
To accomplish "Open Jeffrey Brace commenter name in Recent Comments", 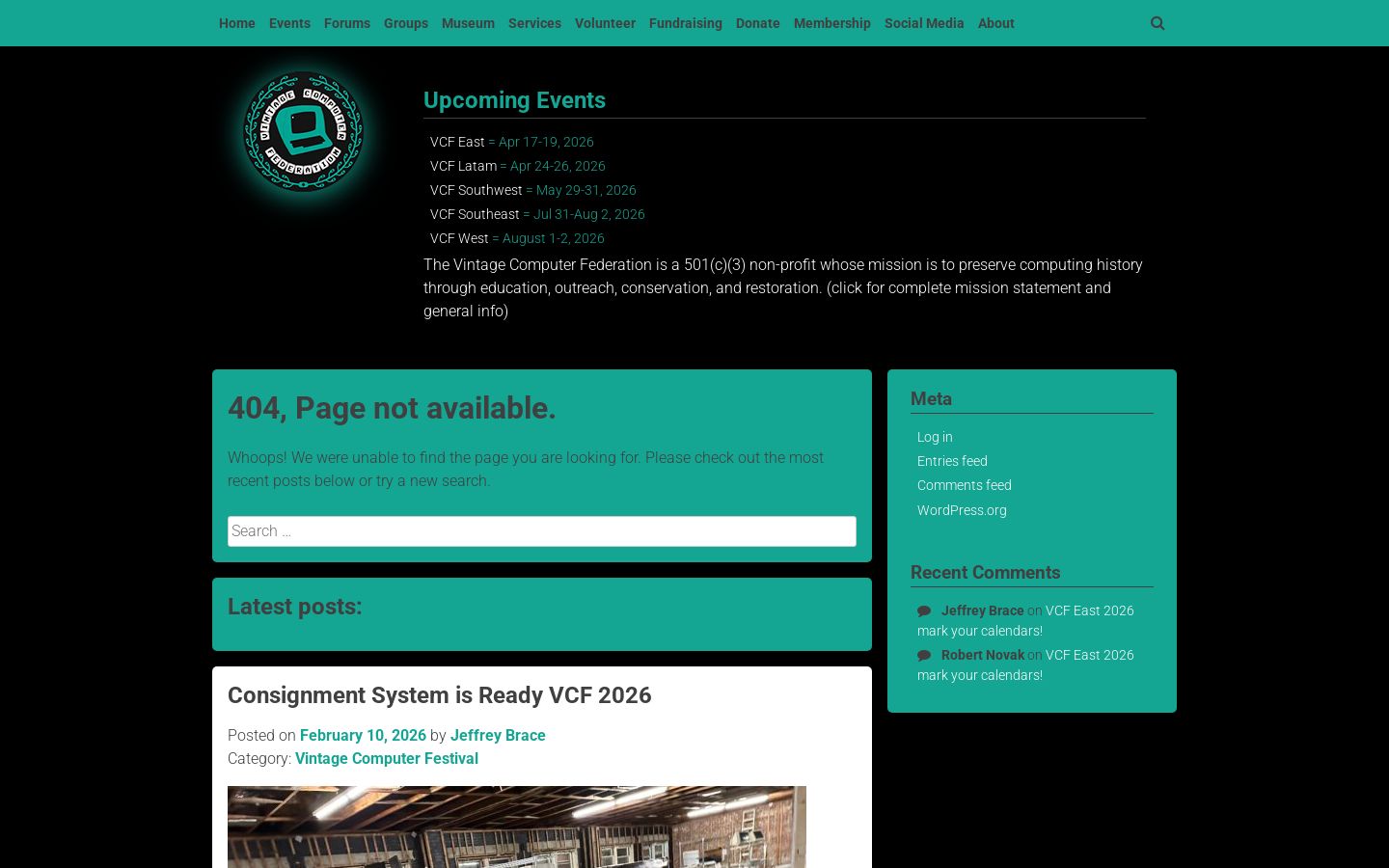I will 983,610.
